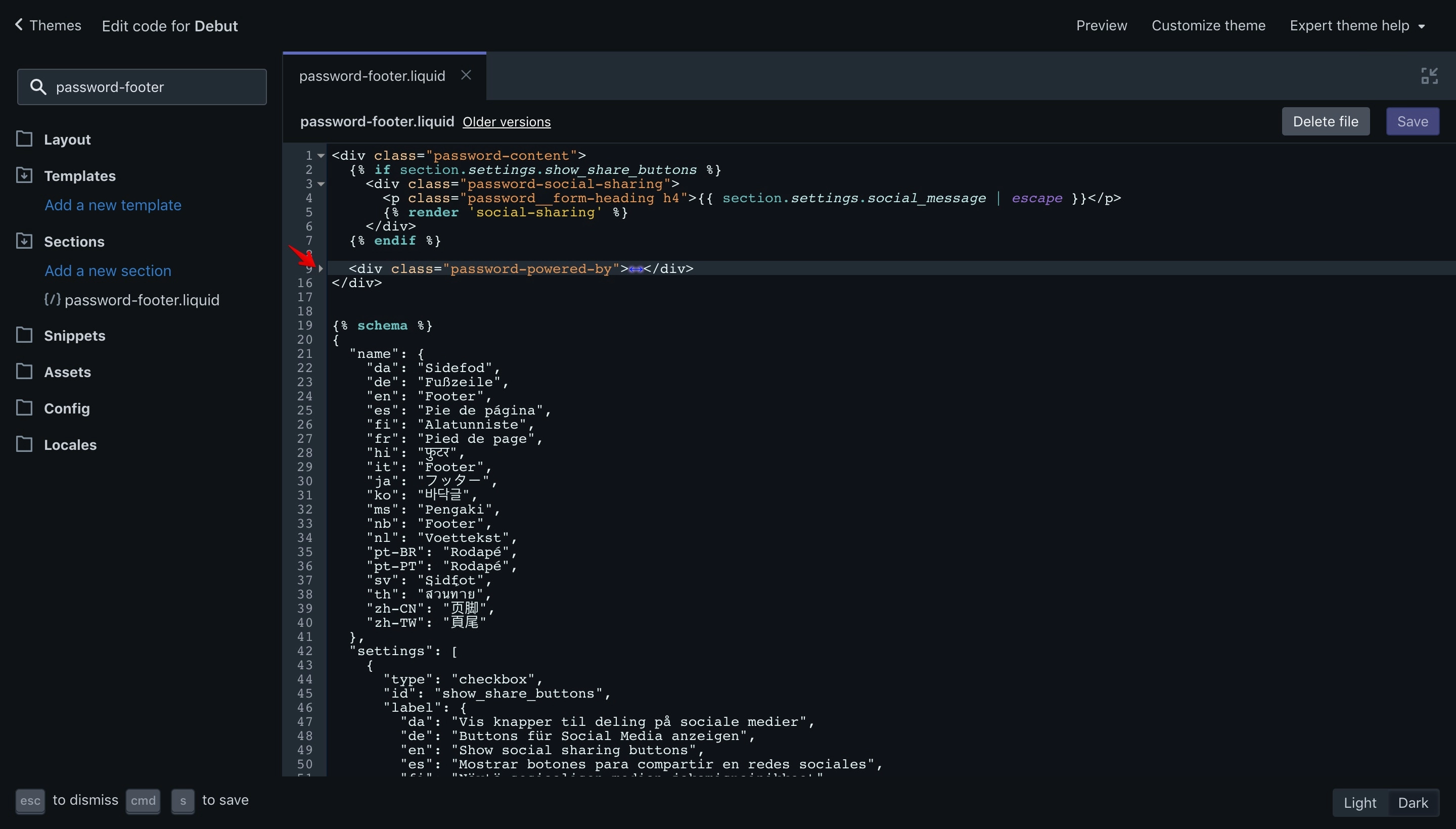Click the esc key hint
Image resolution: width=1456 pixels, height=829 pixels.
click(30, 801)
